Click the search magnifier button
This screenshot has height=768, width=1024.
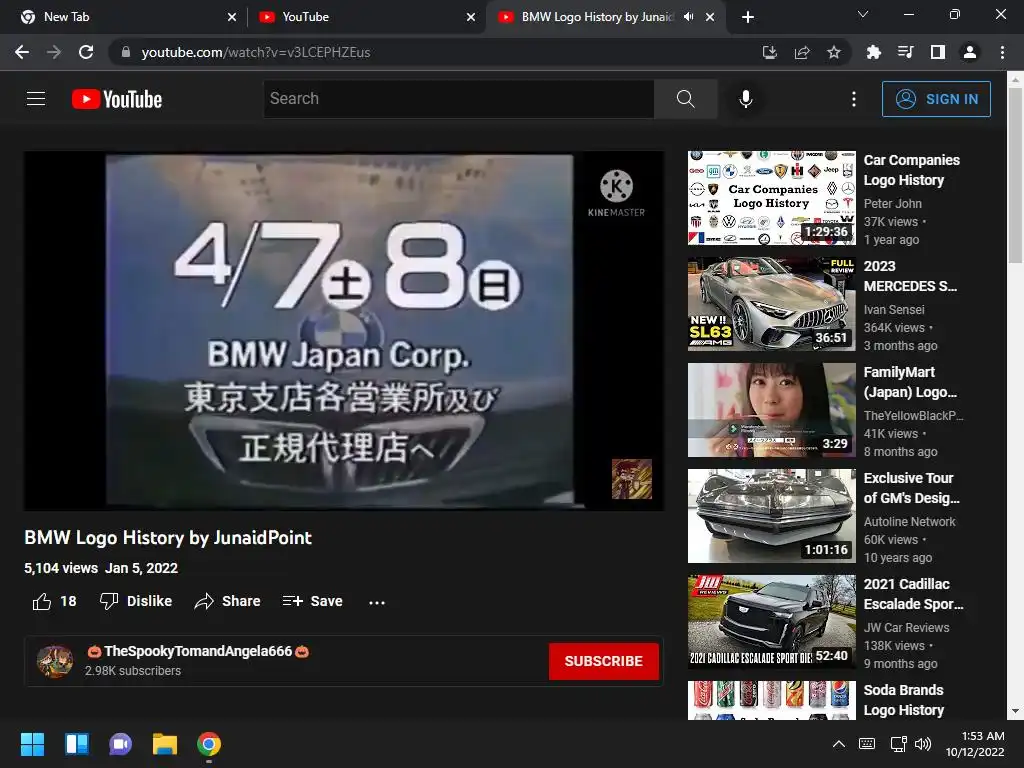685,99
